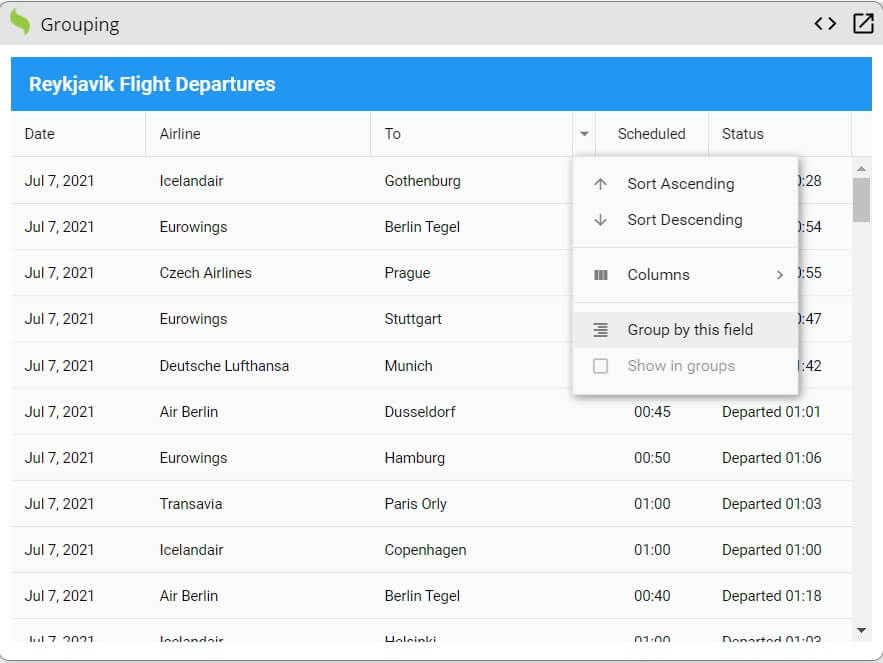Screen dimensions: 883x663
Task: Click the Scheduled column header
Action: click(651, 133)
